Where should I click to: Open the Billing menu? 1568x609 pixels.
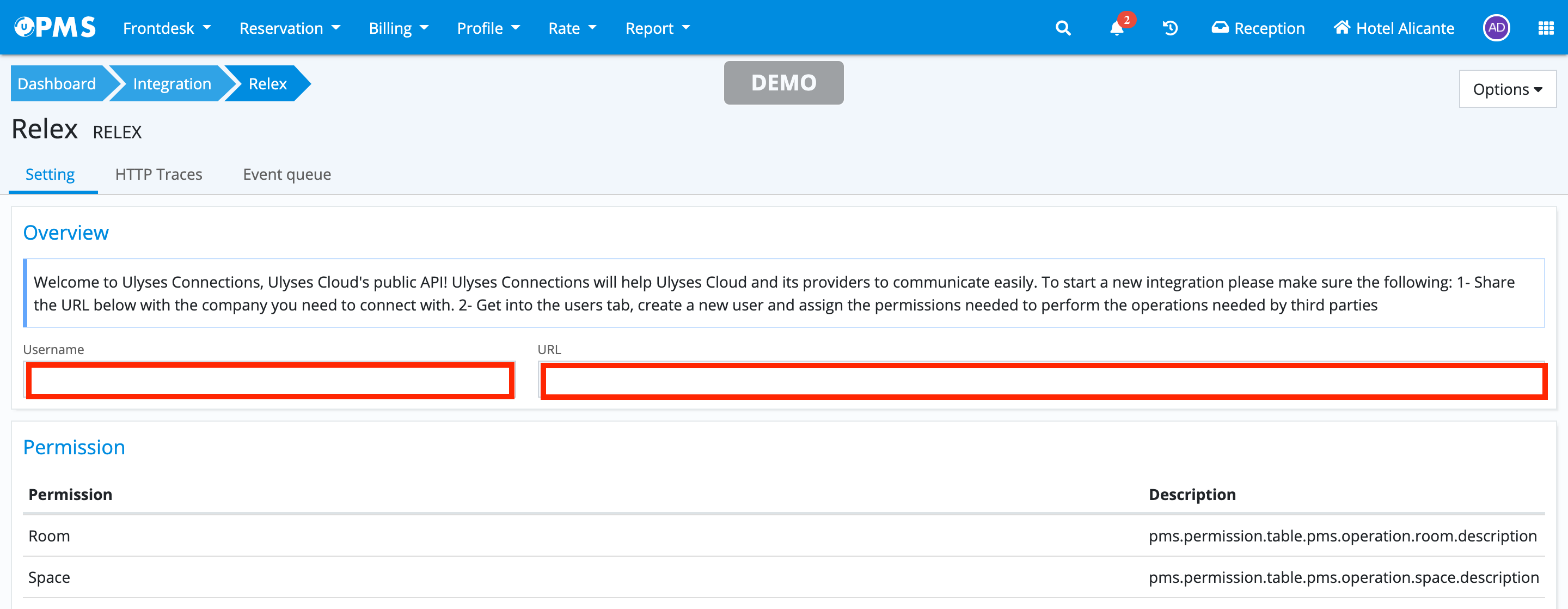click(x=398, y=28)
